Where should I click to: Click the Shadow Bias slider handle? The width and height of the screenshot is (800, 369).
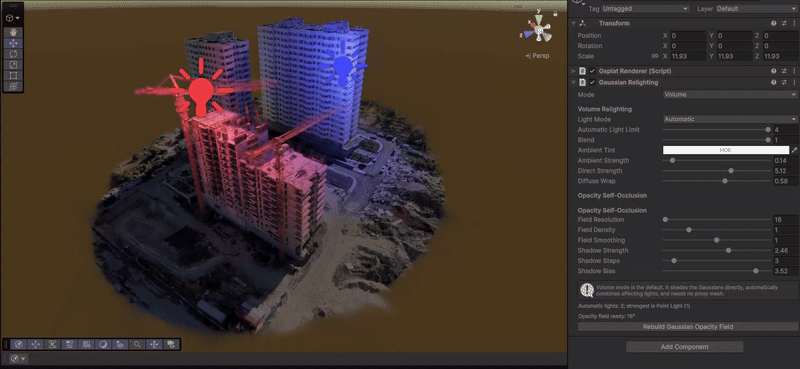756,270
